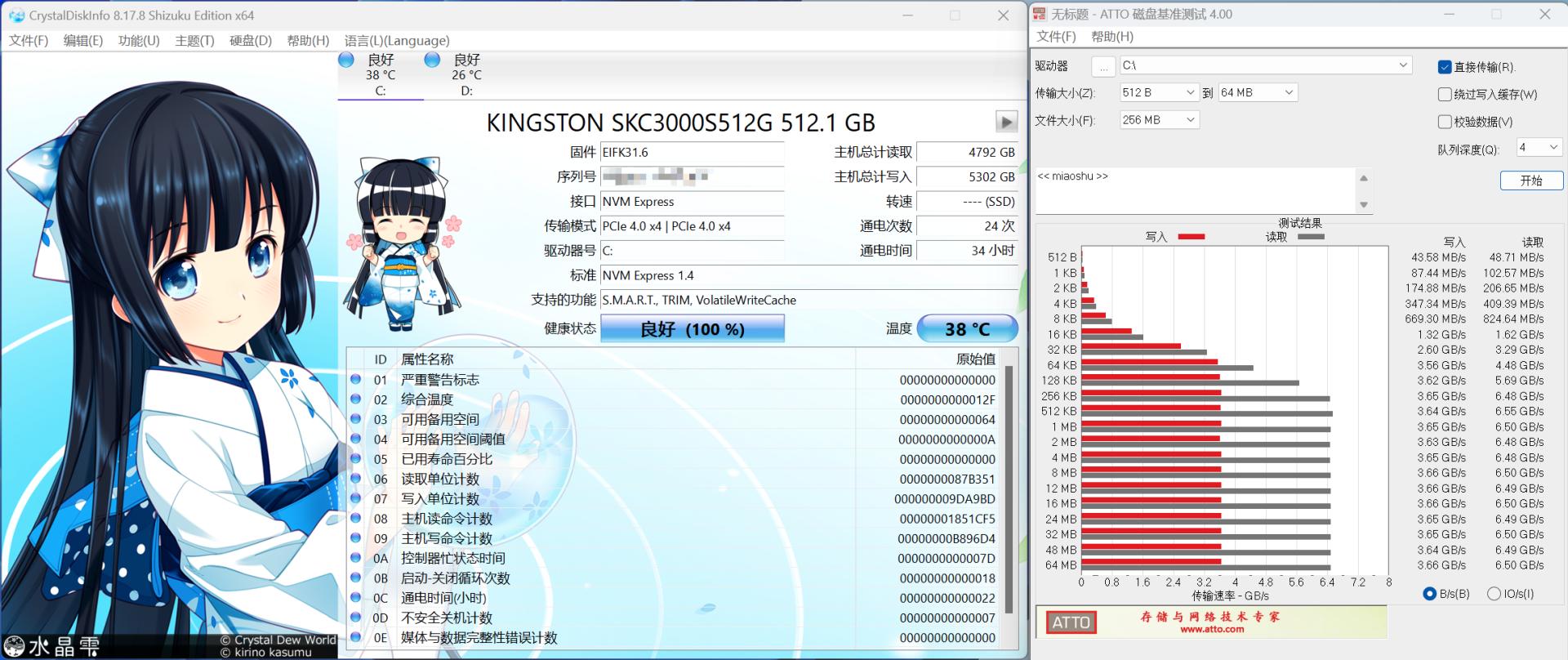Open the 语言(L)(Language) menu

[397, 41]
